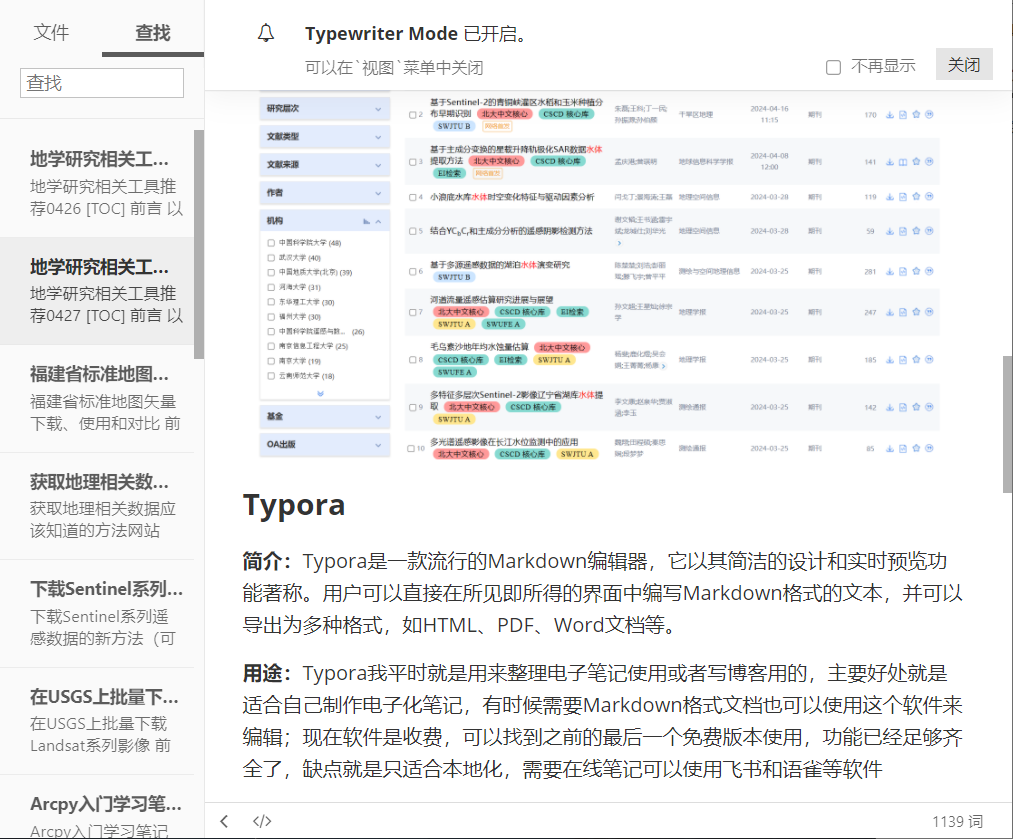Click download icon in row with 281
This screenshot has width=1013, height=839.
pyautogui.click(x=890, y=271)
